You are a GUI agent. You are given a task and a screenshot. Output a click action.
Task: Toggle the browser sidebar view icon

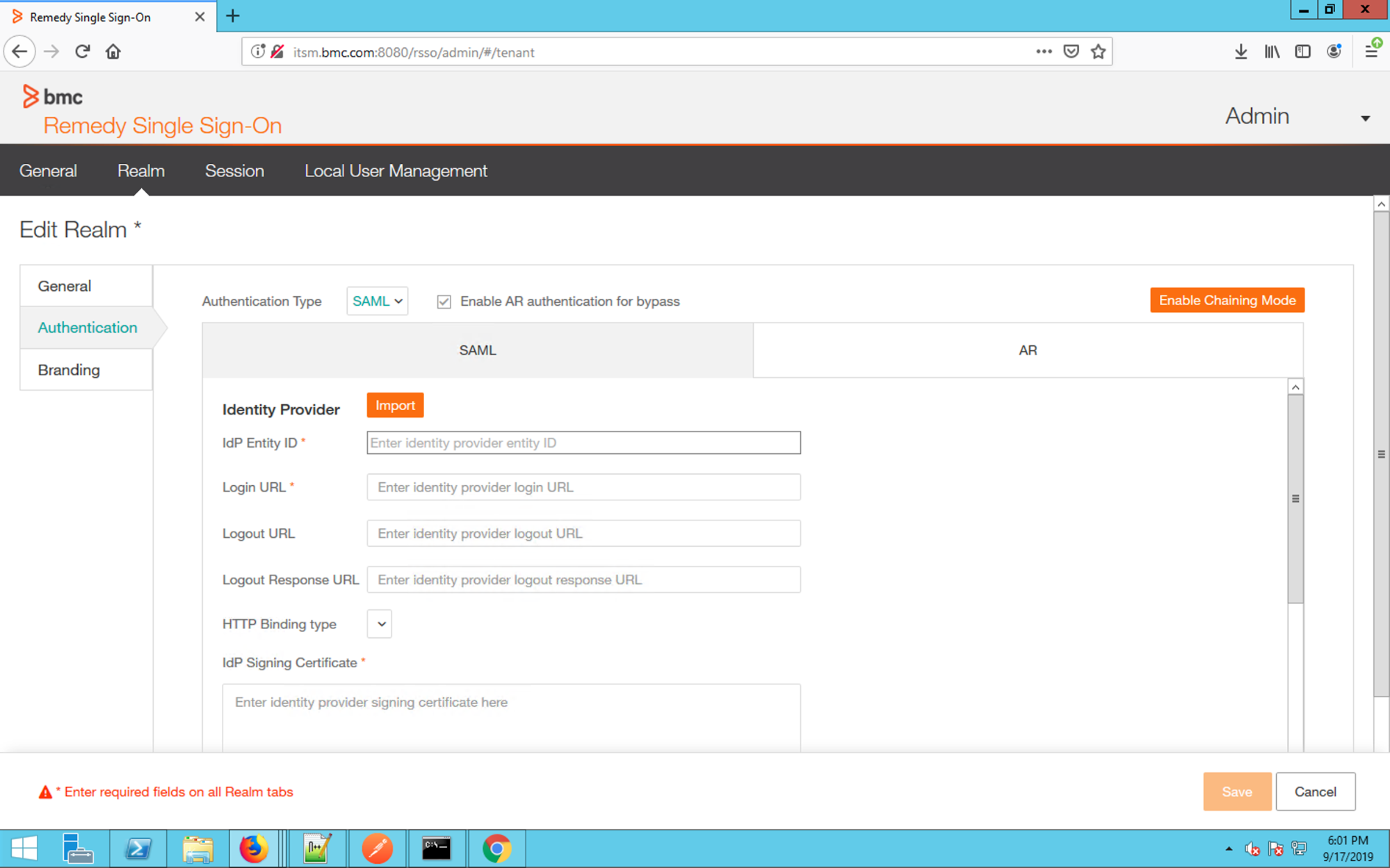point(1302,51)
